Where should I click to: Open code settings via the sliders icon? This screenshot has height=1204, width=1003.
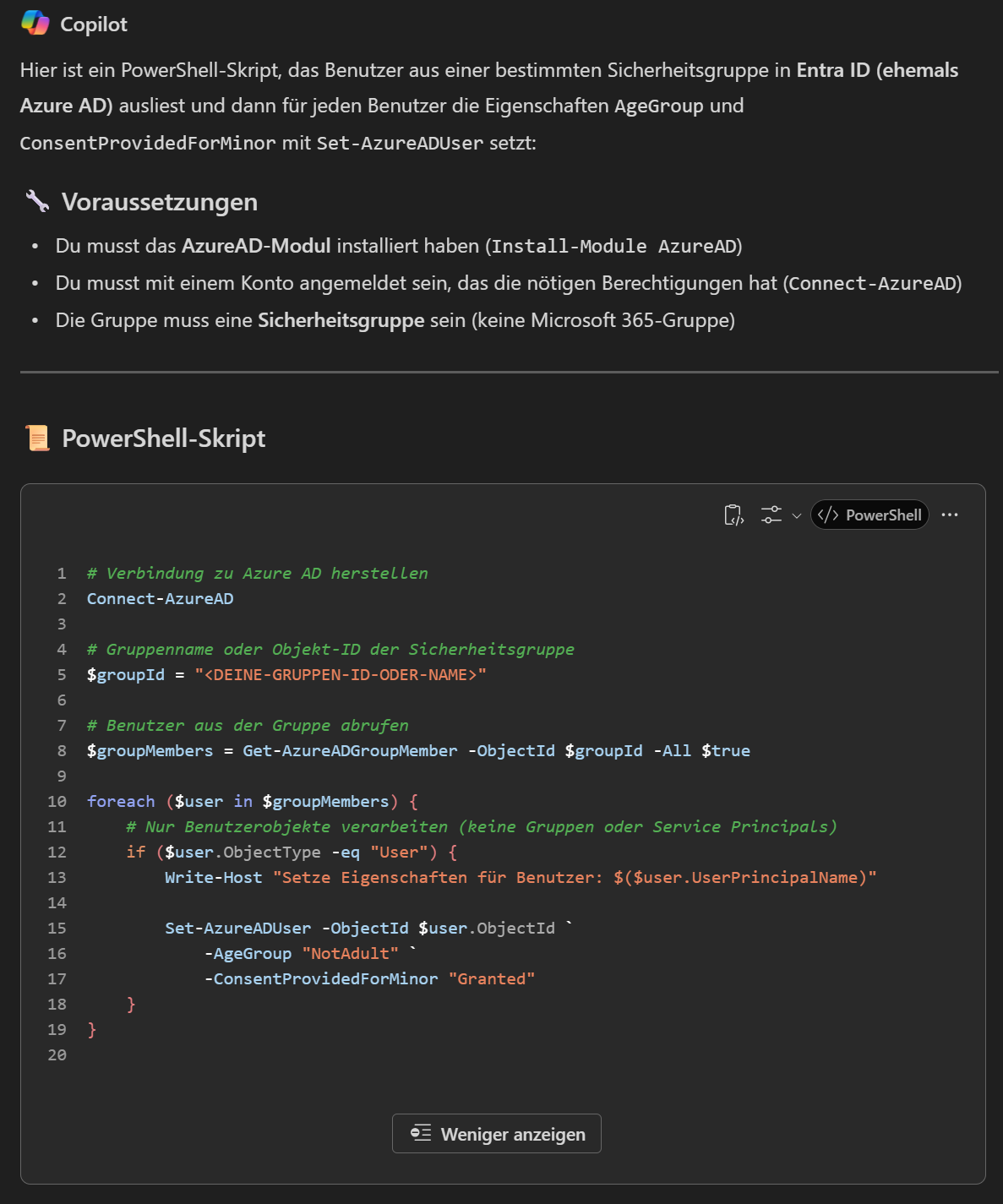click(771, 515)
